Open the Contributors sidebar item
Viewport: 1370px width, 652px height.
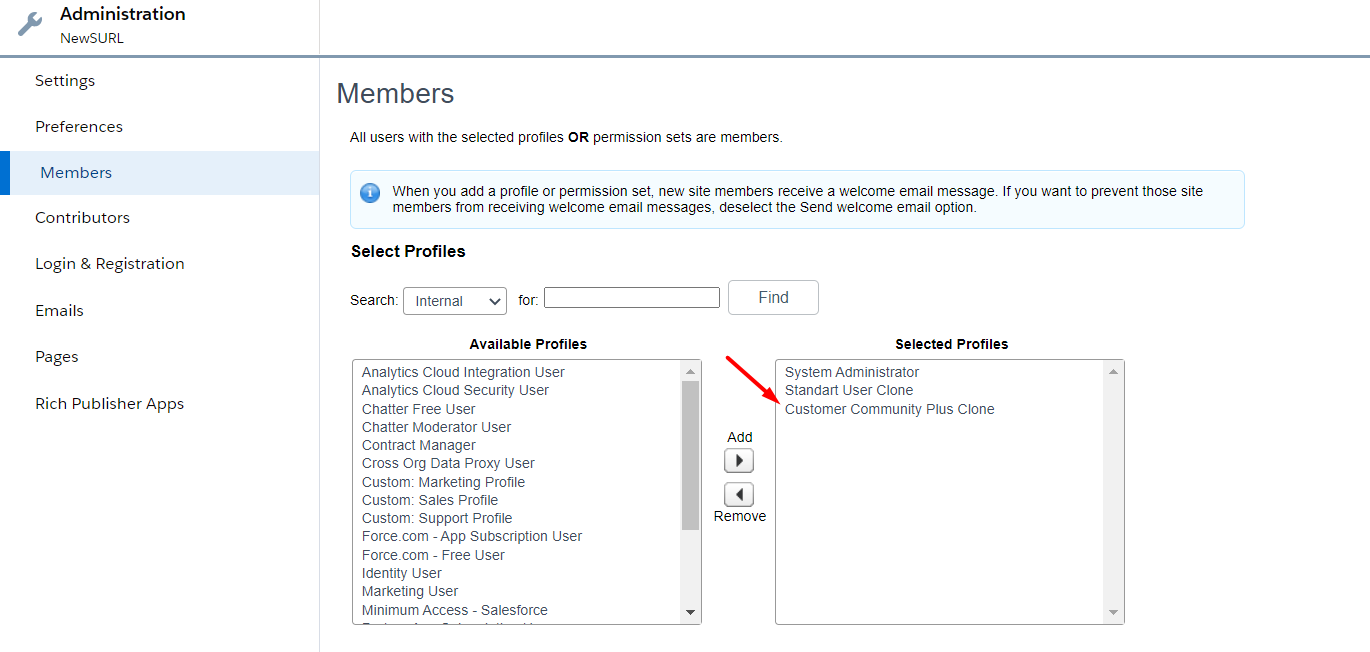tap(82, 218)
